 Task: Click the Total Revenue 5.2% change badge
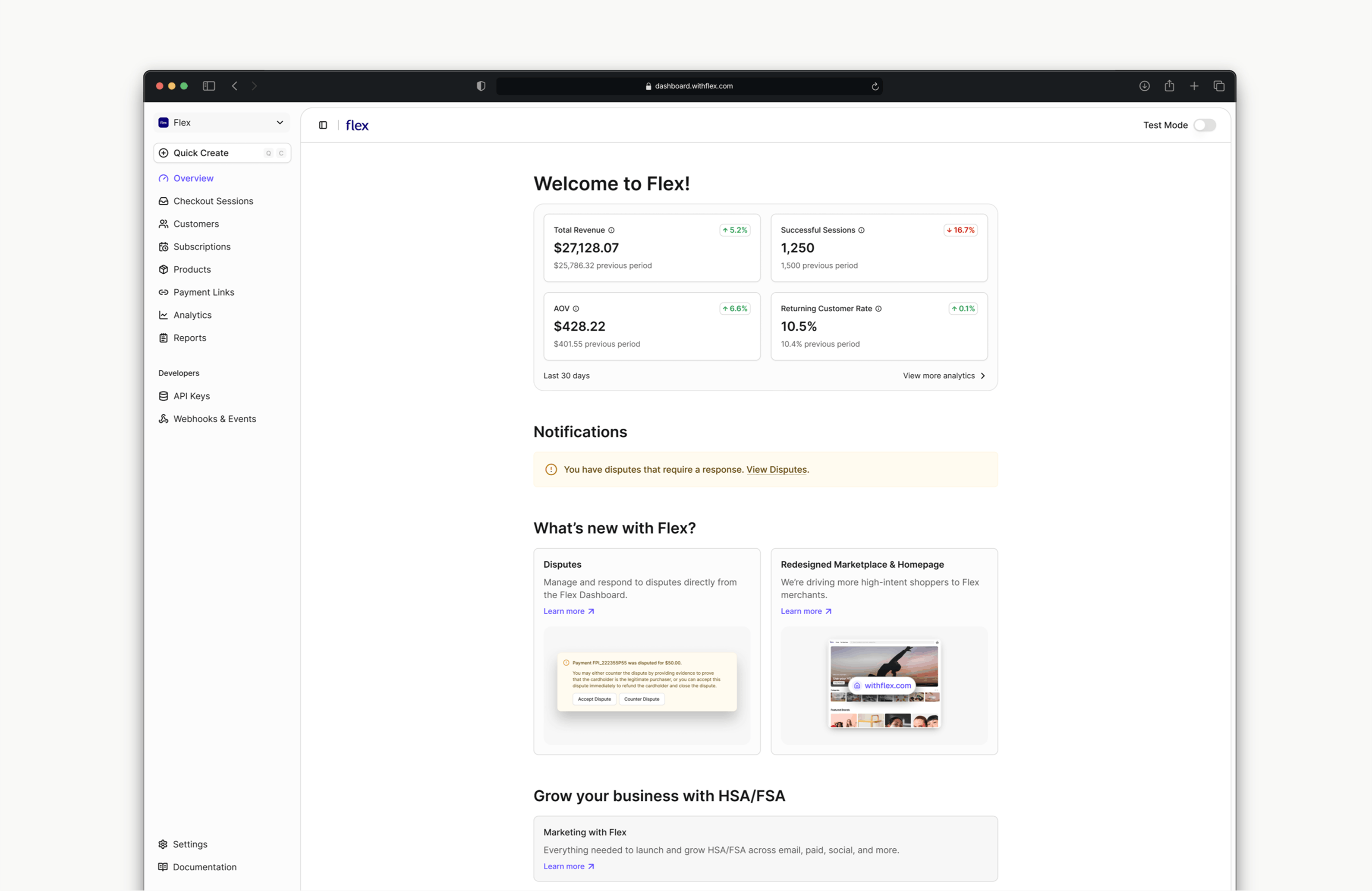(x=735, y=230)
